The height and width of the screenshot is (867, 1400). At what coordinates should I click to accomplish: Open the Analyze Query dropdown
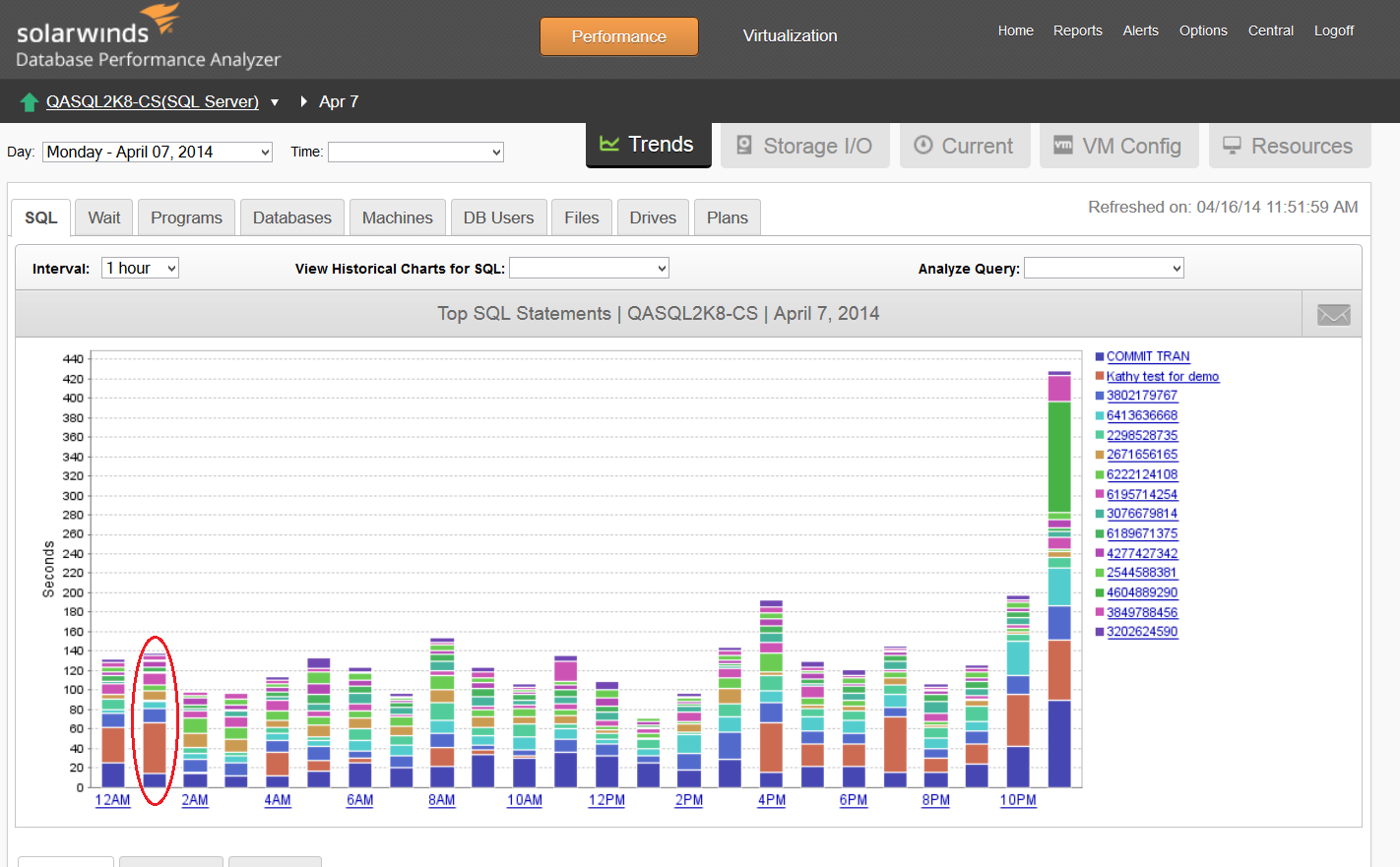click(x=1104, y=268)
